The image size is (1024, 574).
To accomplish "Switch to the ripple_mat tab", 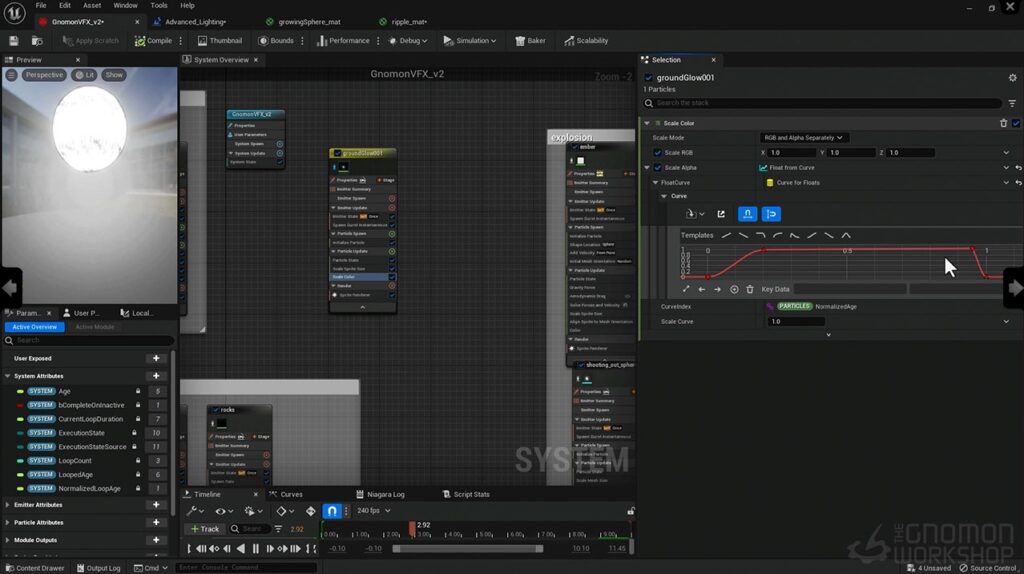I will click(x=408, y=22).
